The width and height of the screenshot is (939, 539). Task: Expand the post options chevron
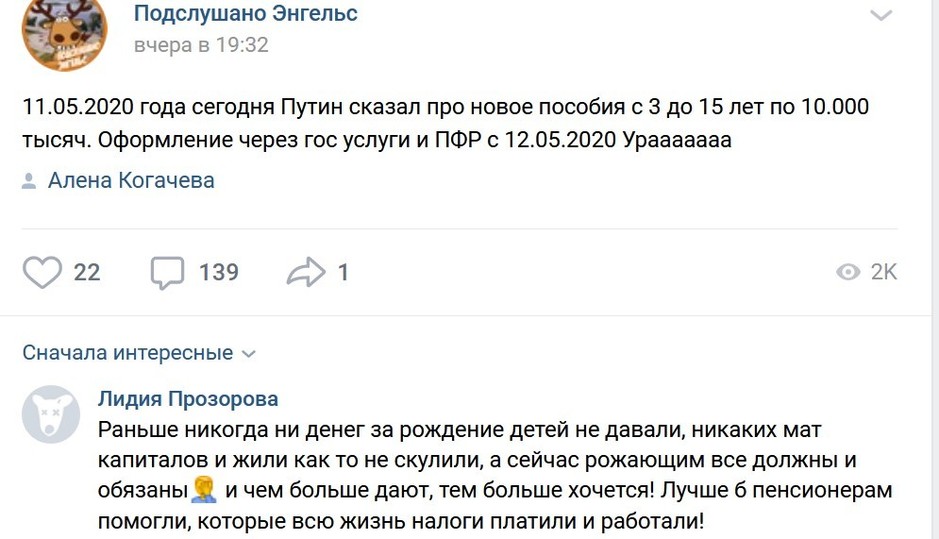(880, 15)
